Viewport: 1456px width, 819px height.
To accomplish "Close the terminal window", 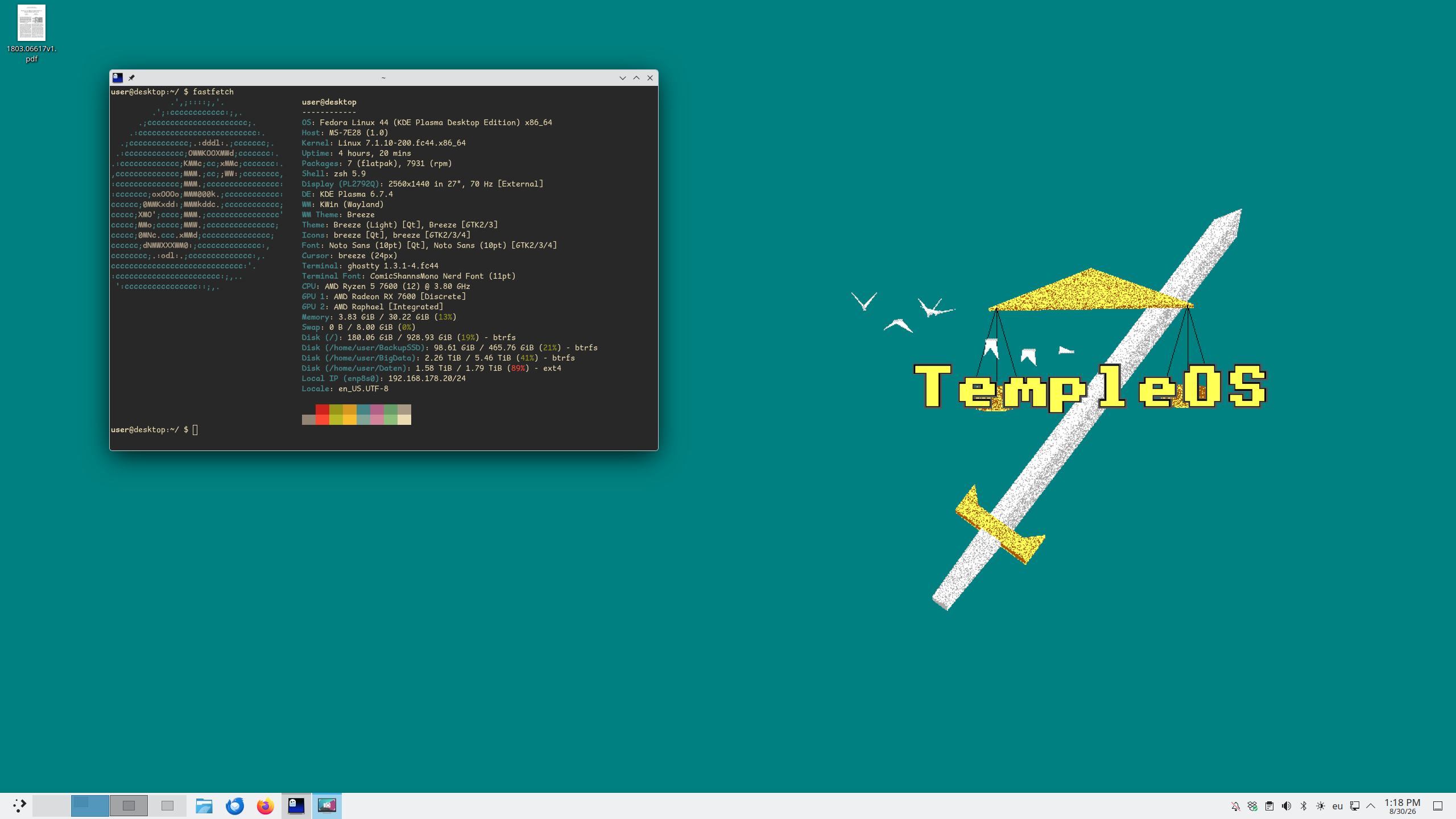I will [650, 78].
